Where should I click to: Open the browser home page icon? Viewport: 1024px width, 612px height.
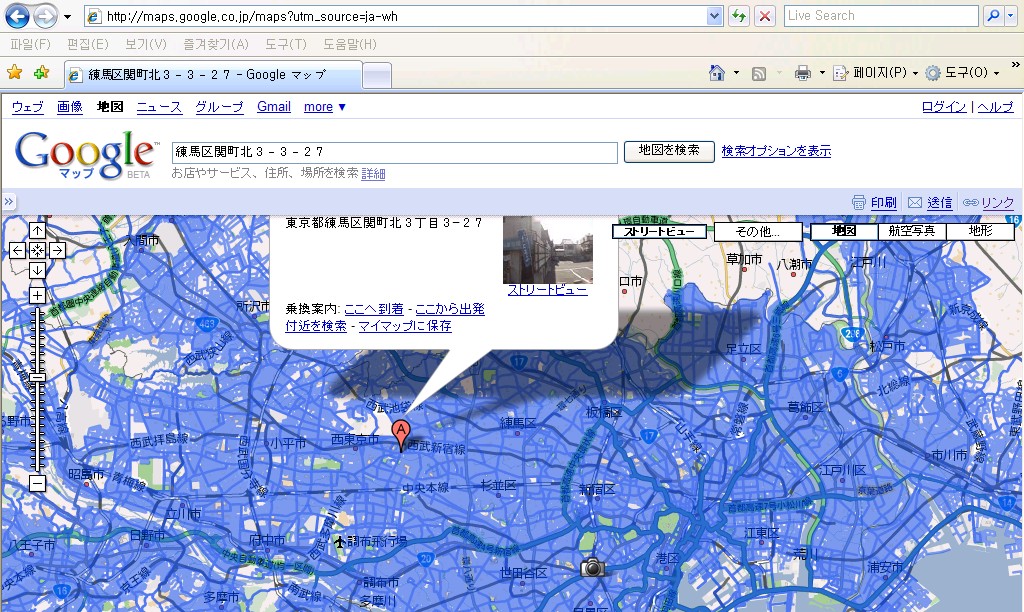pyautogui.click(x=716, y=73)
